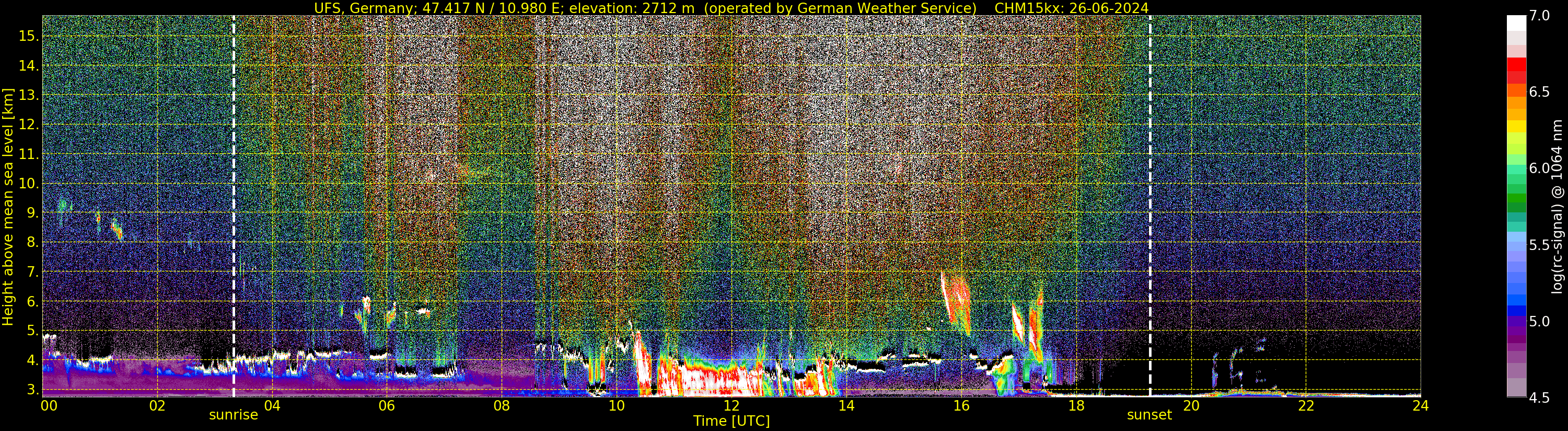Click the white dashed sunset line

1150,206
